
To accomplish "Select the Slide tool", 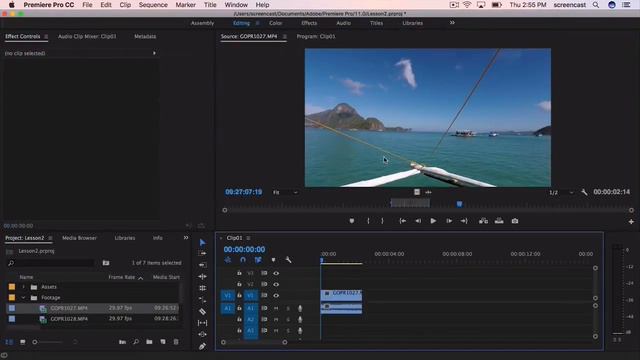I will tap(202, 334).
